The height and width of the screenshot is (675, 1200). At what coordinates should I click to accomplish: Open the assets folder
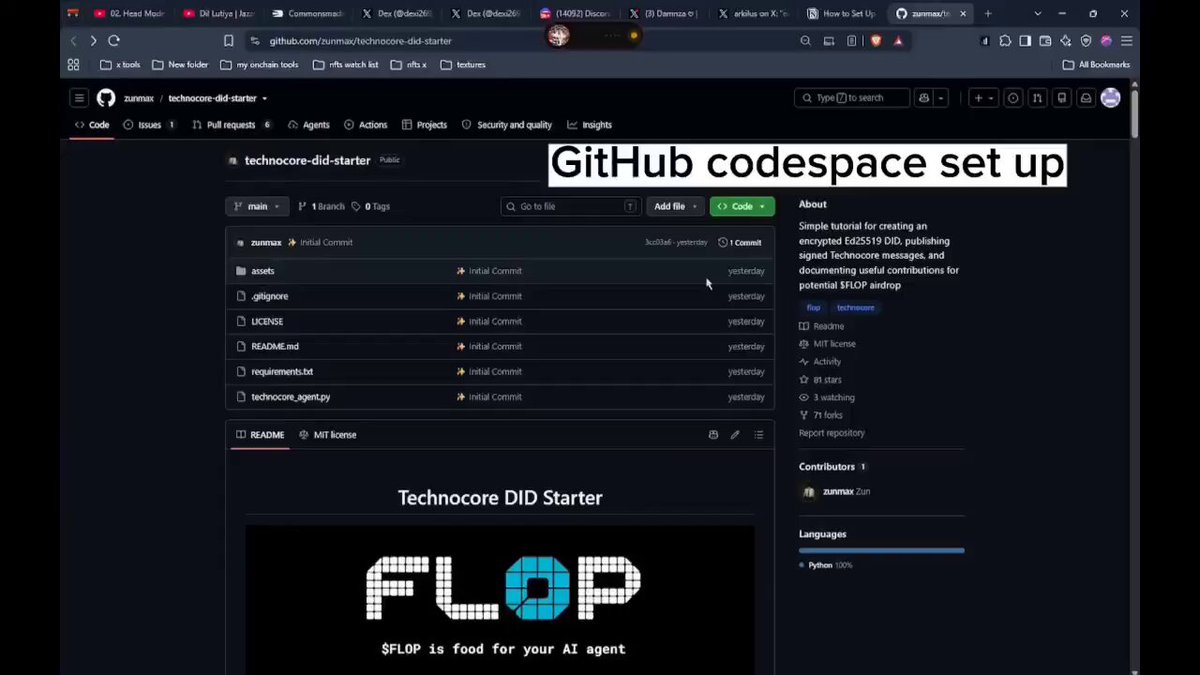click(x=263, y=271)
